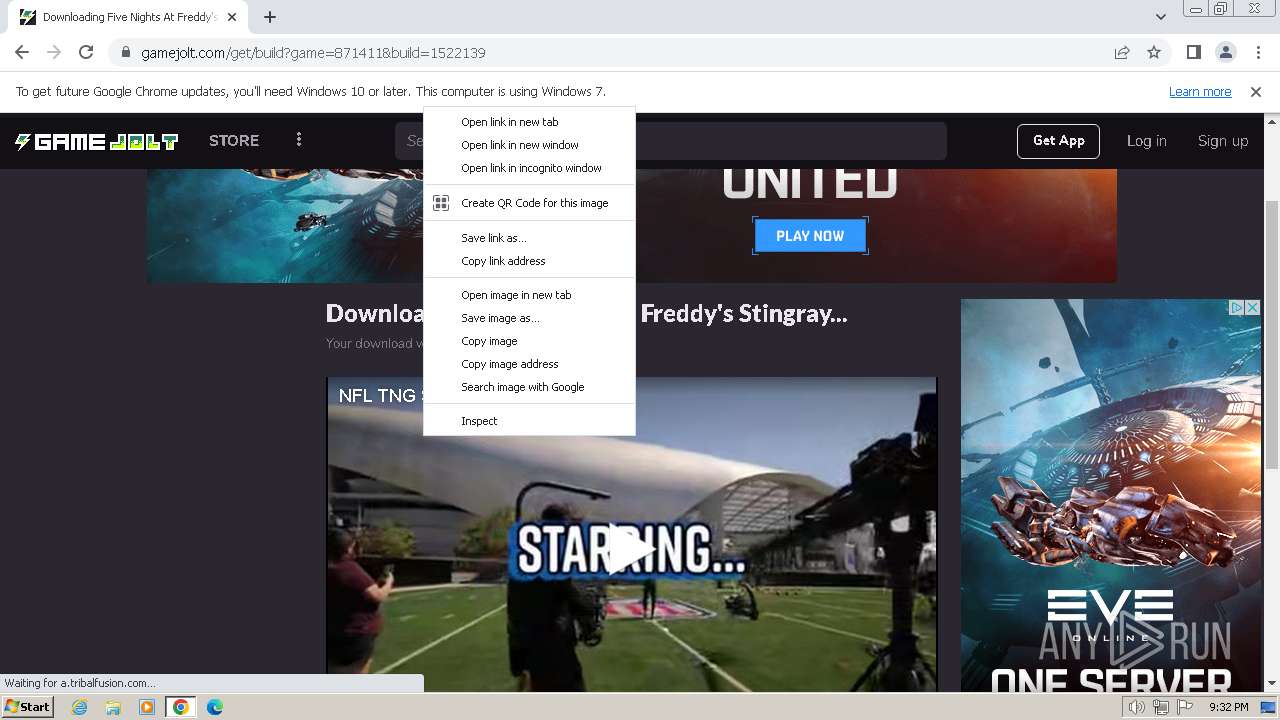Screen dimensions: 1280x720
Task: Play the NFL TNG video
Action: [x=631, y=550]
